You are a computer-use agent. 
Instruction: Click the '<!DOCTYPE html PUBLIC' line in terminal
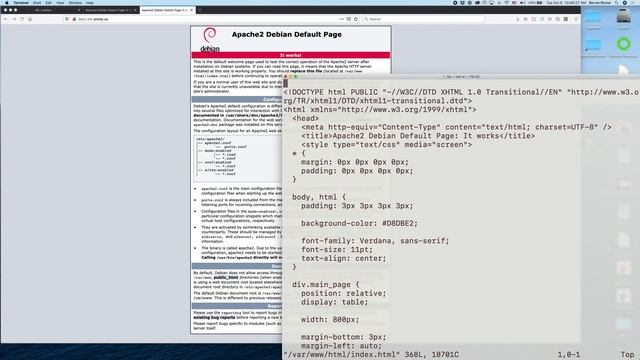pyautogui.click(x=461, y=92)
